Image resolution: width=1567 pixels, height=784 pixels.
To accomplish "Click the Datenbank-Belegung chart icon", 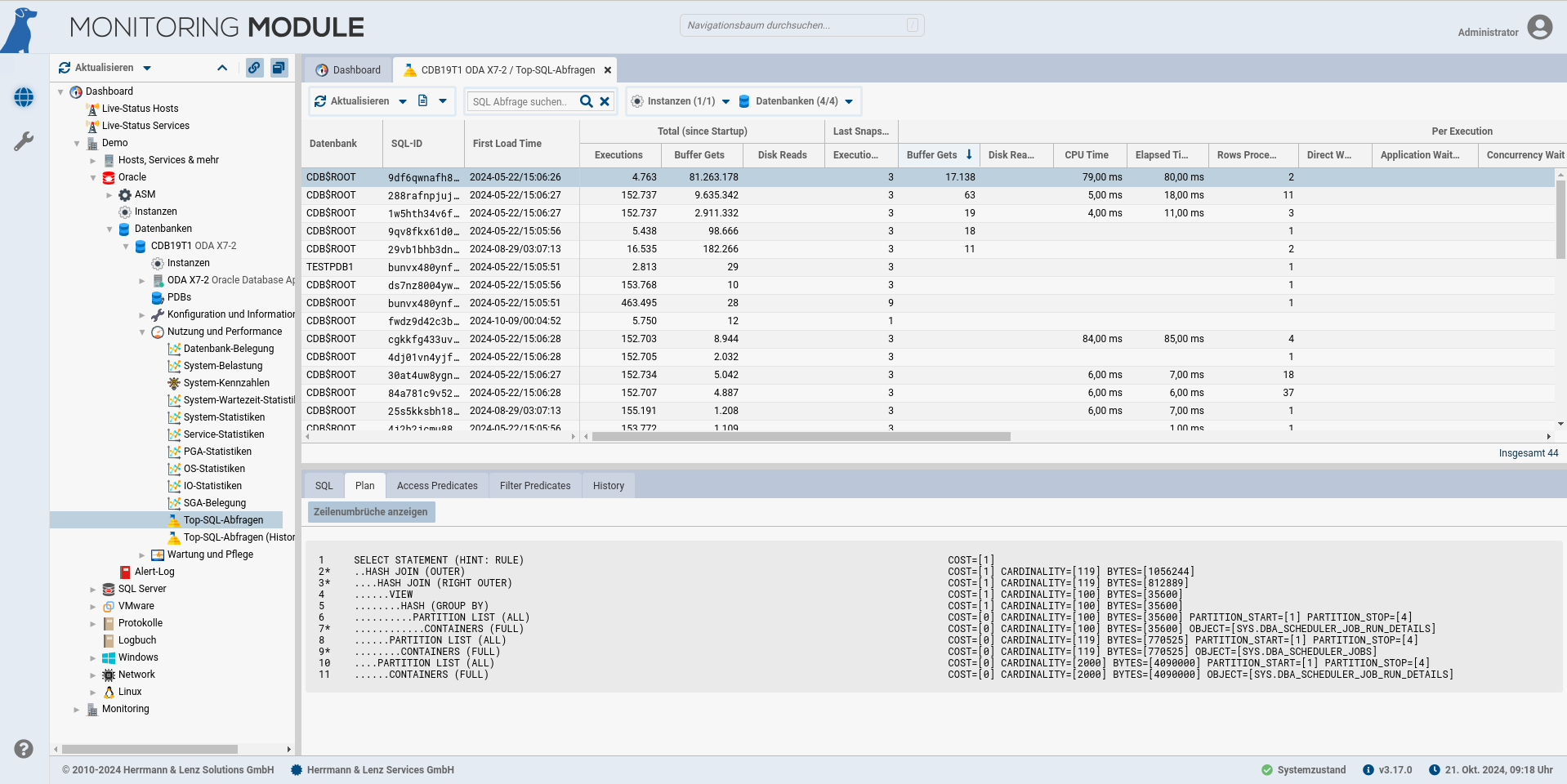I will (174, 349).
